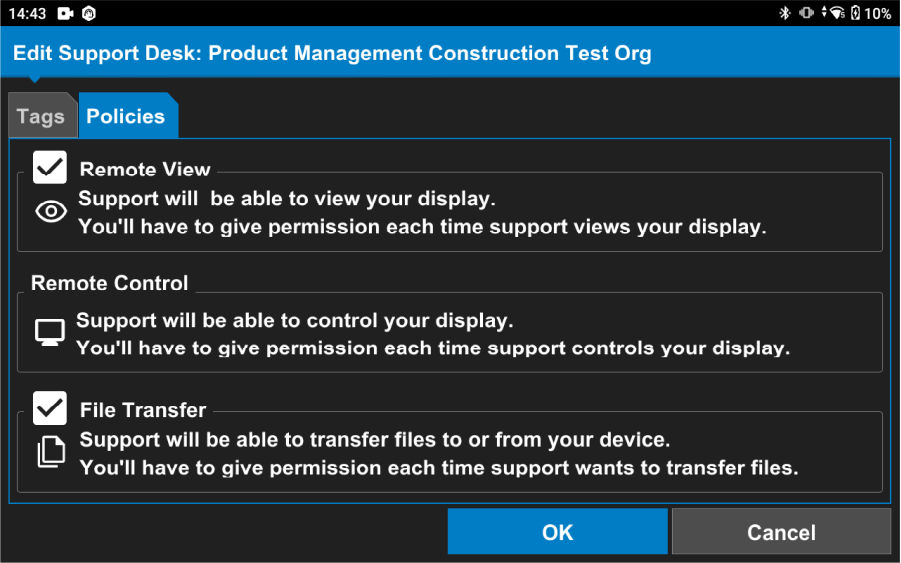Click the Edit Support Desk dialog title
901x563 pixels.
[332, 53]
